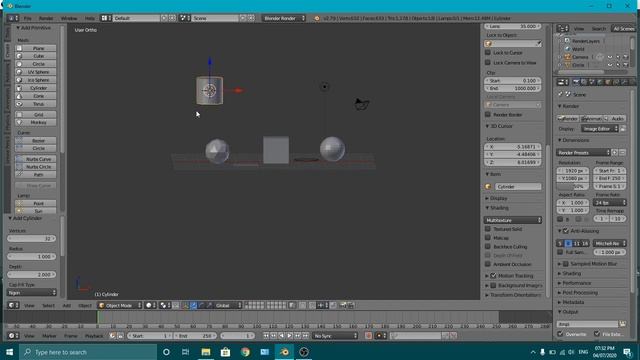Enable Backface Culling checkbox
This screenshot has width=640, height=360.
(488, 247)
